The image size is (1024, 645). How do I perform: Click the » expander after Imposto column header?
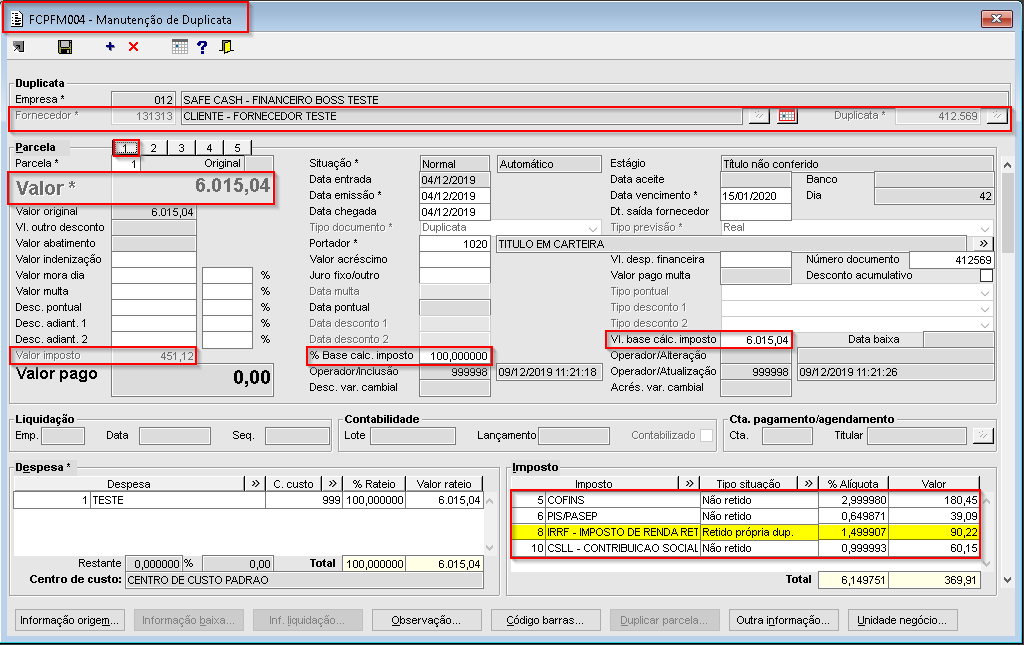coord(690,484)
